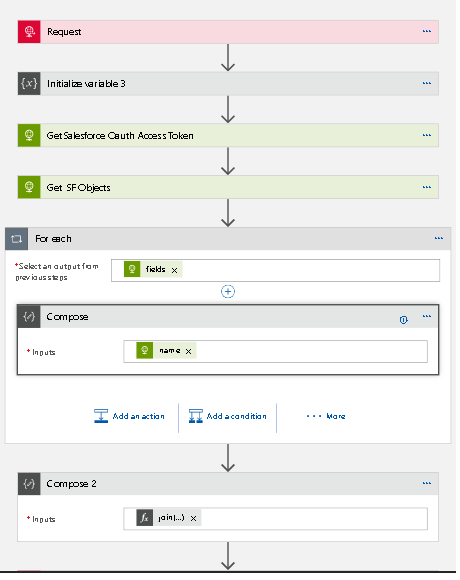This screenshot has height=580, width=460.
Task: Open the For each ellipsis menu
Action: 439,238
